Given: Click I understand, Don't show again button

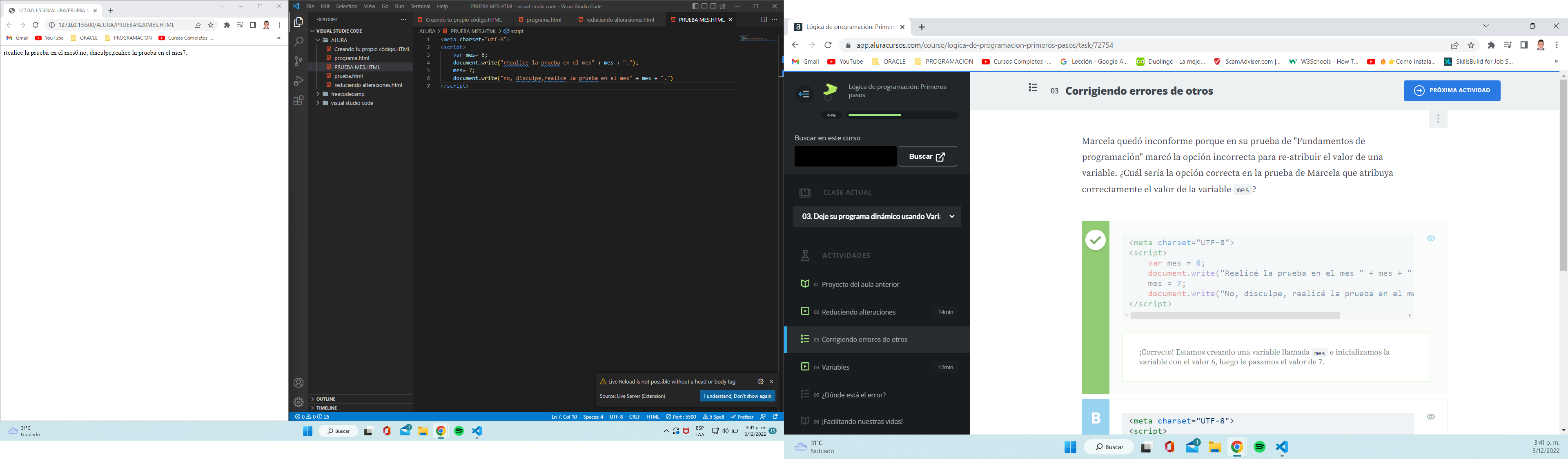Looking at the screenshot, I should point(737,397).
